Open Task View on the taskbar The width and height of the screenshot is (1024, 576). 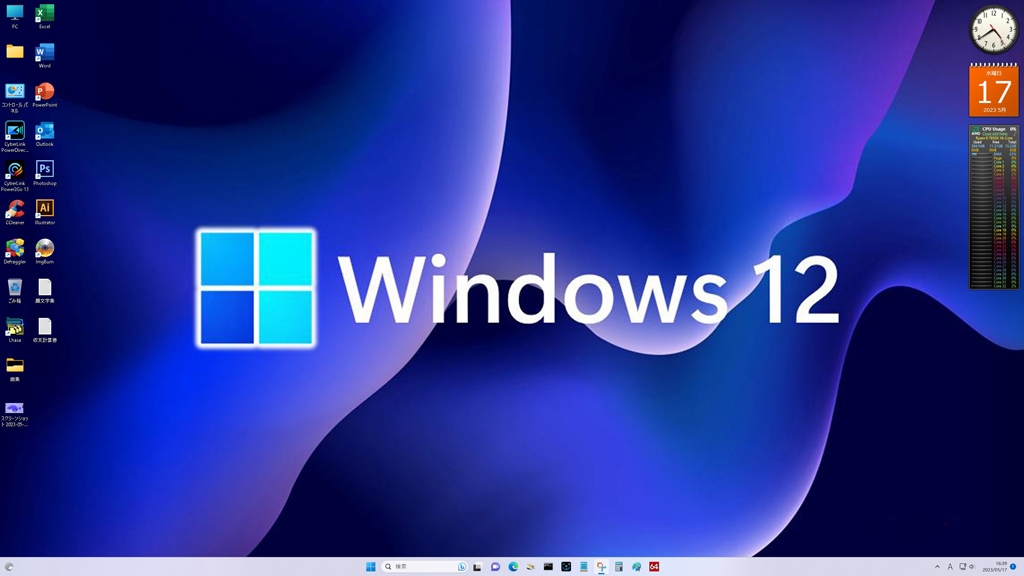(477, 566)
